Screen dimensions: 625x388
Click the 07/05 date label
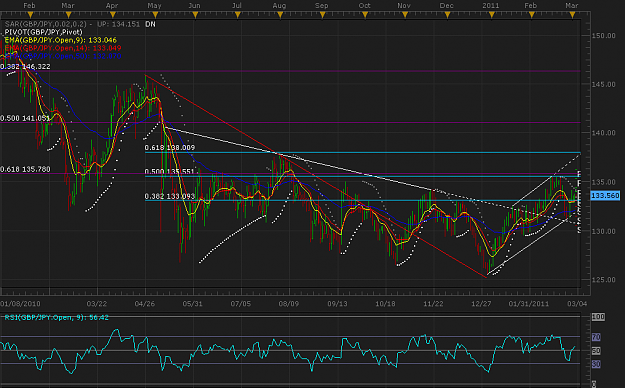click(x=241, y=304)
